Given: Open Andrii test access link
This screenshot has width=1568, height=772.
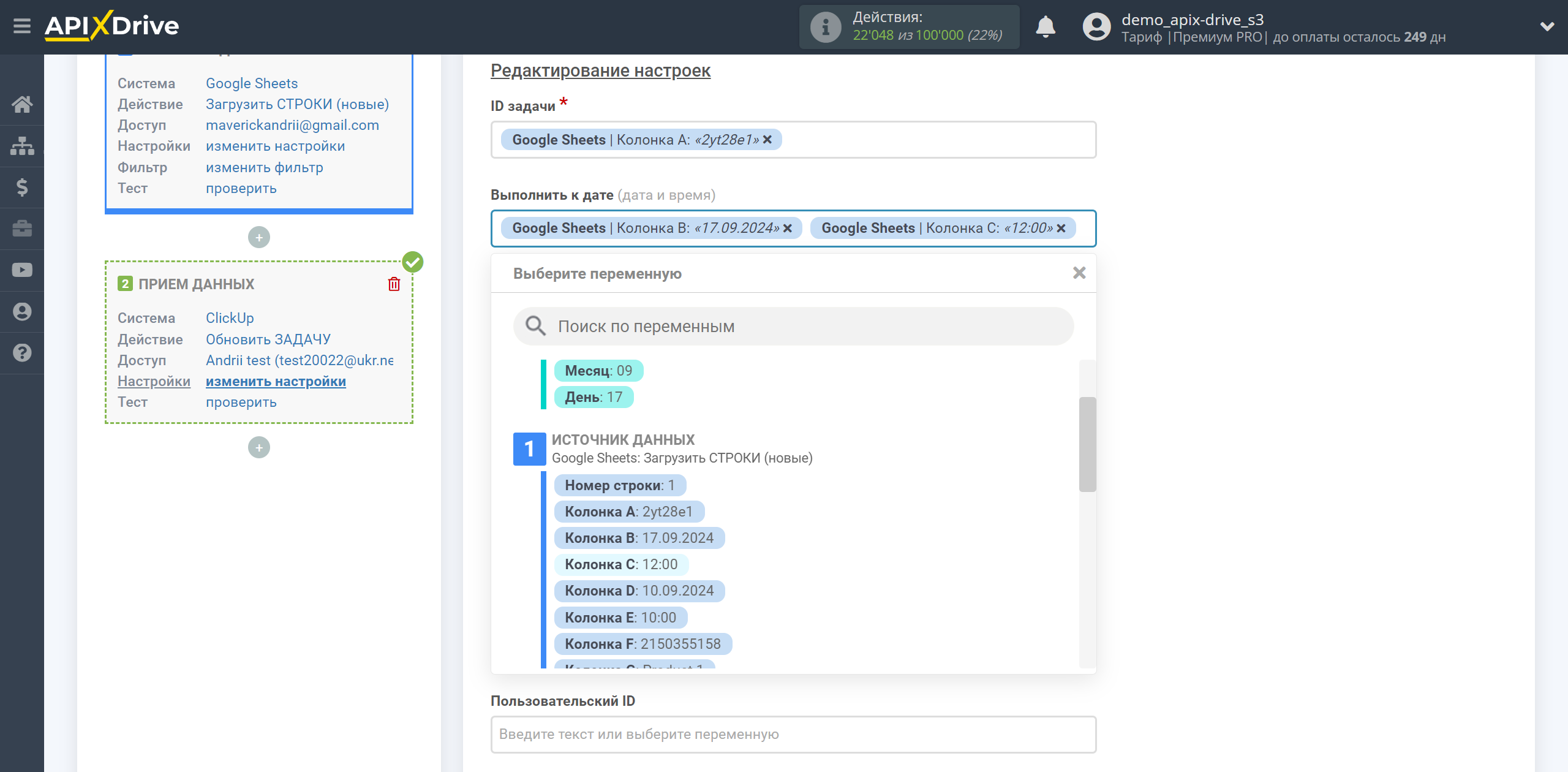Looking at the screenshot, I should click(x=300, y=360).
